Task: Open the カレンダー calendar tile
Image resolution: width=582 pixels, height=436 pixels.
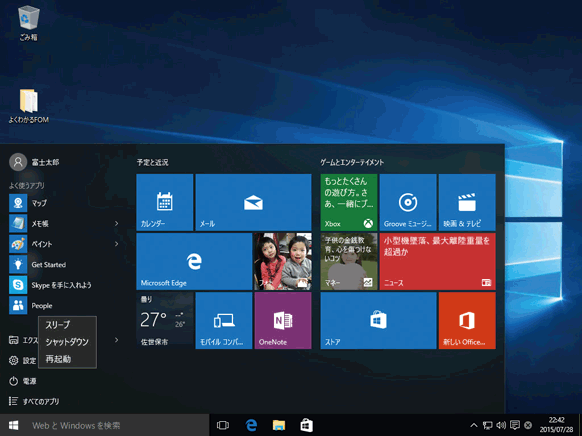Action: tap(164, 202)
